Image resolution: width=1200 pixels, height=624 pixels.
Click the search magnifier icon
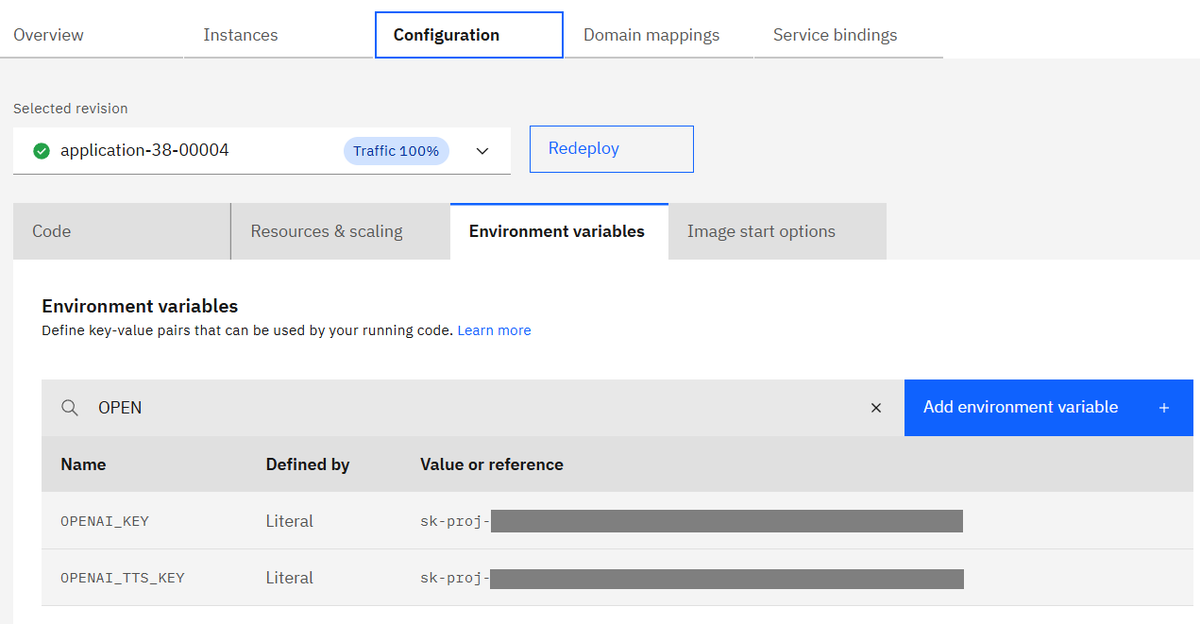(68, 407)
